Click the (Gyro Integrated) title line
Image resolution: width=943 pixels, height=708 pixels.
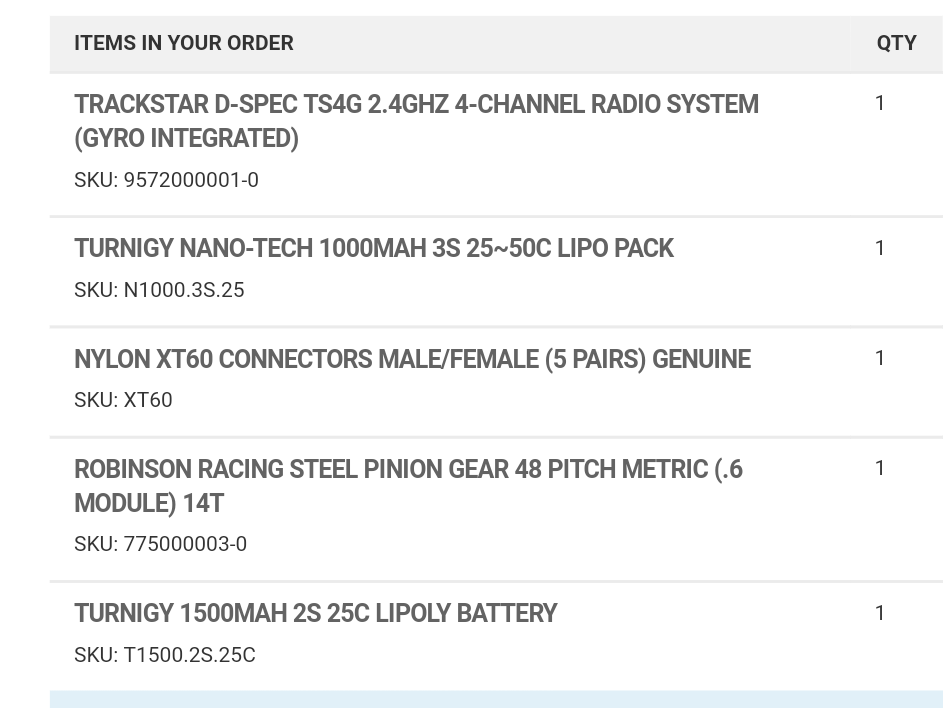[x=186, y=138]
